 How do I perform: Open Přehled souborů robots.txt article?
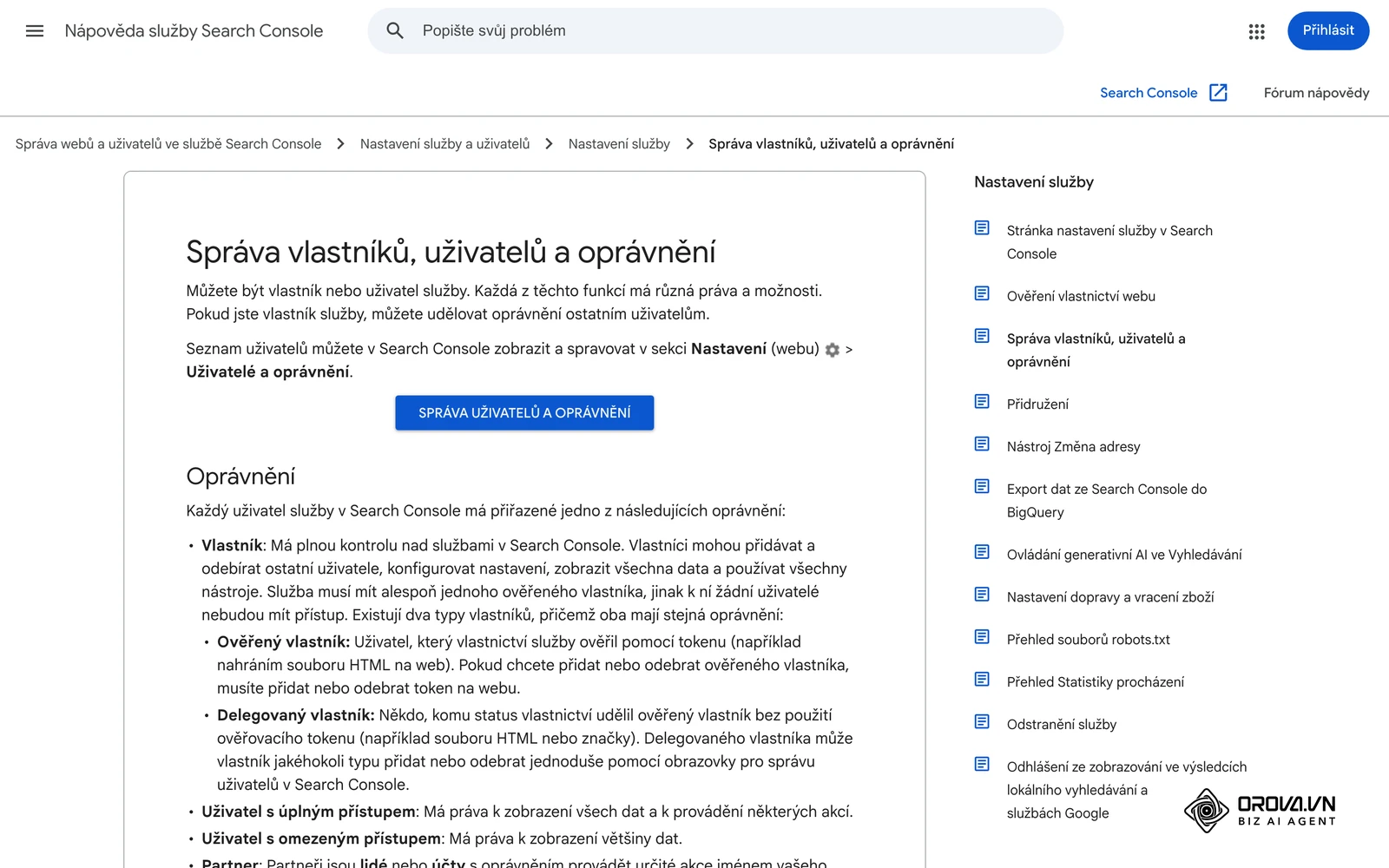click(x=1089, y=640)
